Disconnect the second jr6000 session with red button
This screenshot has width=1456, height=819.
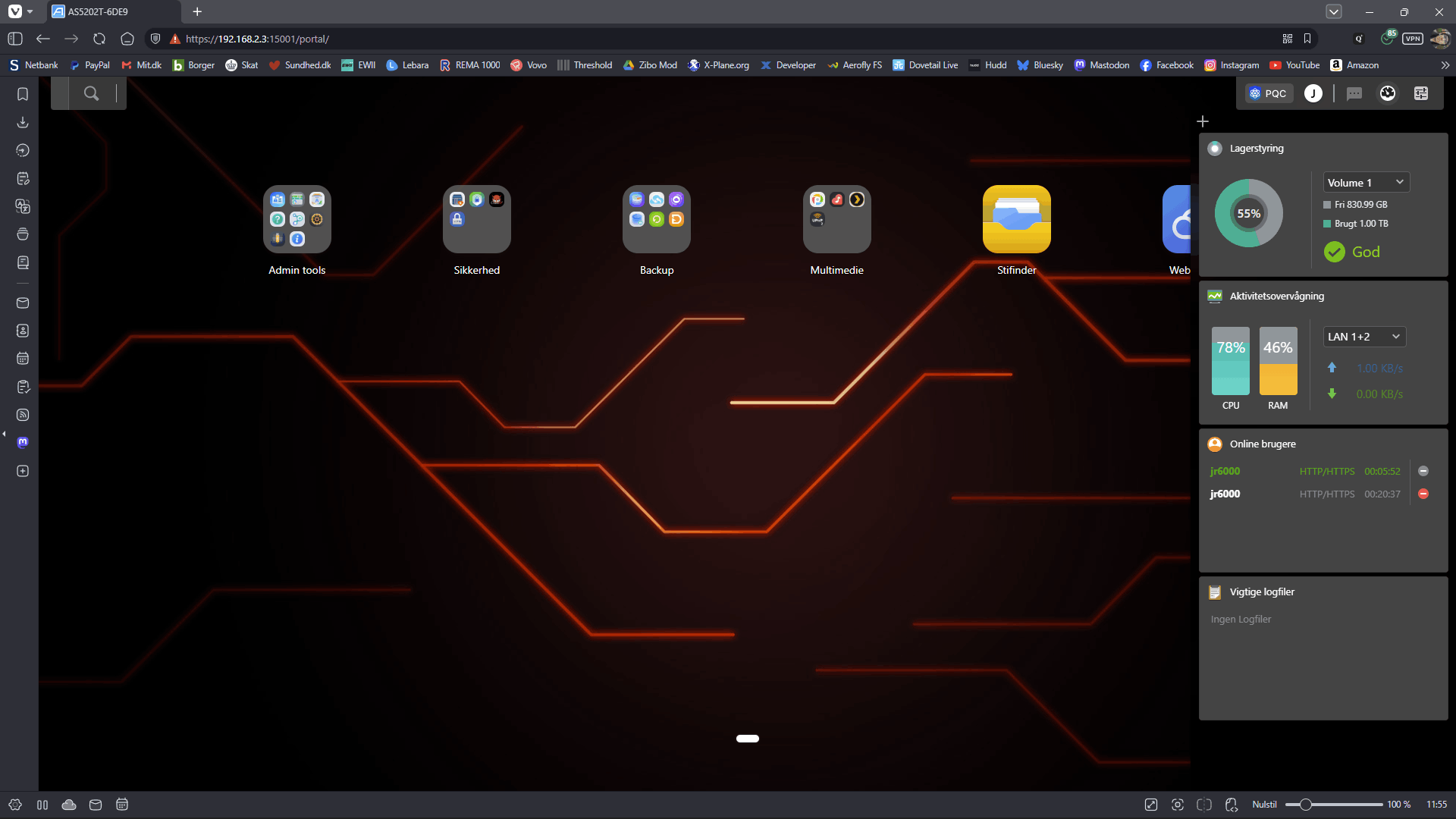tap(1423, 494)
